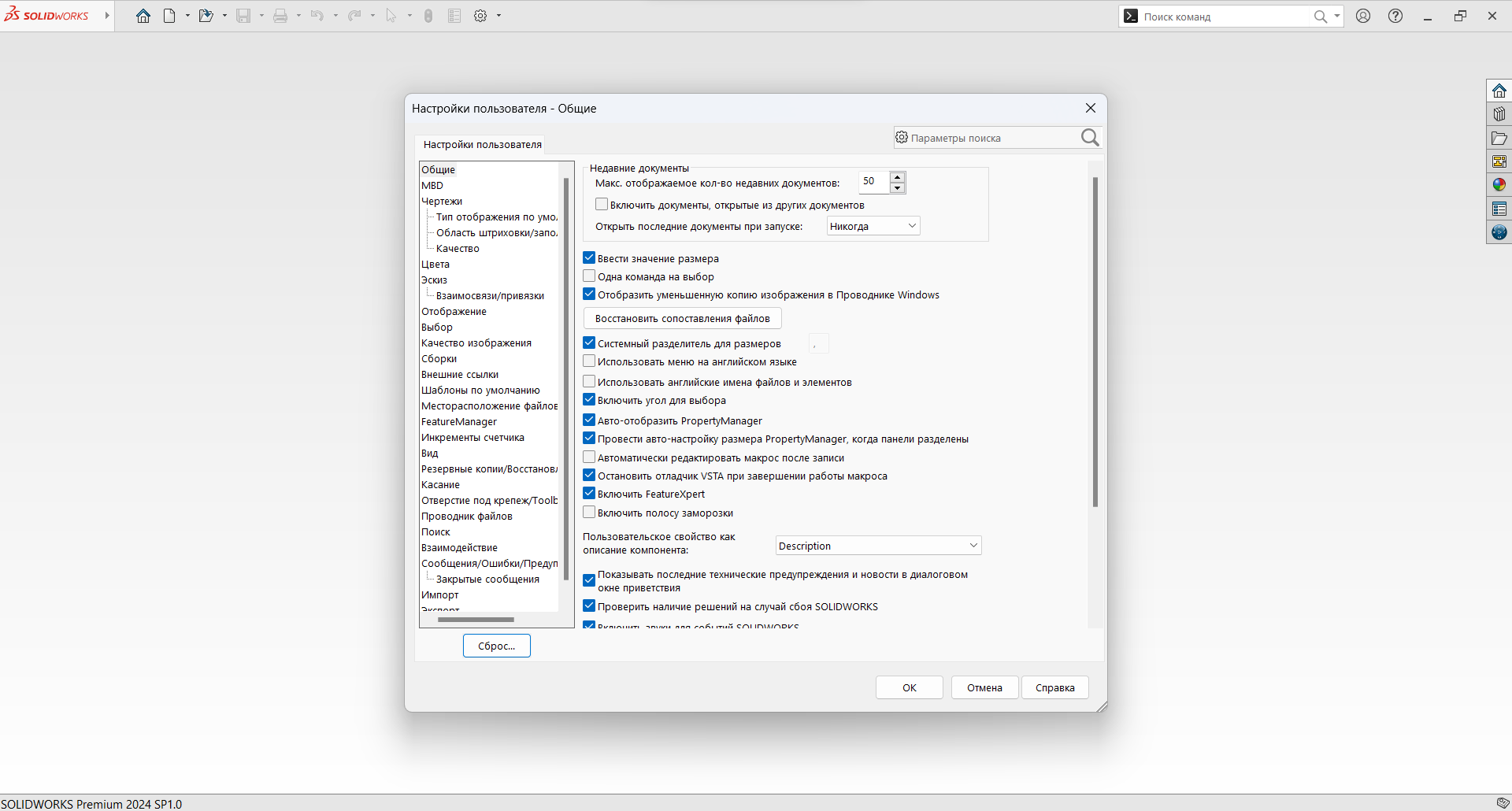Click the File Properties list icon
Viewport: 1512px width, 811px height.
[x=454, y=16]
